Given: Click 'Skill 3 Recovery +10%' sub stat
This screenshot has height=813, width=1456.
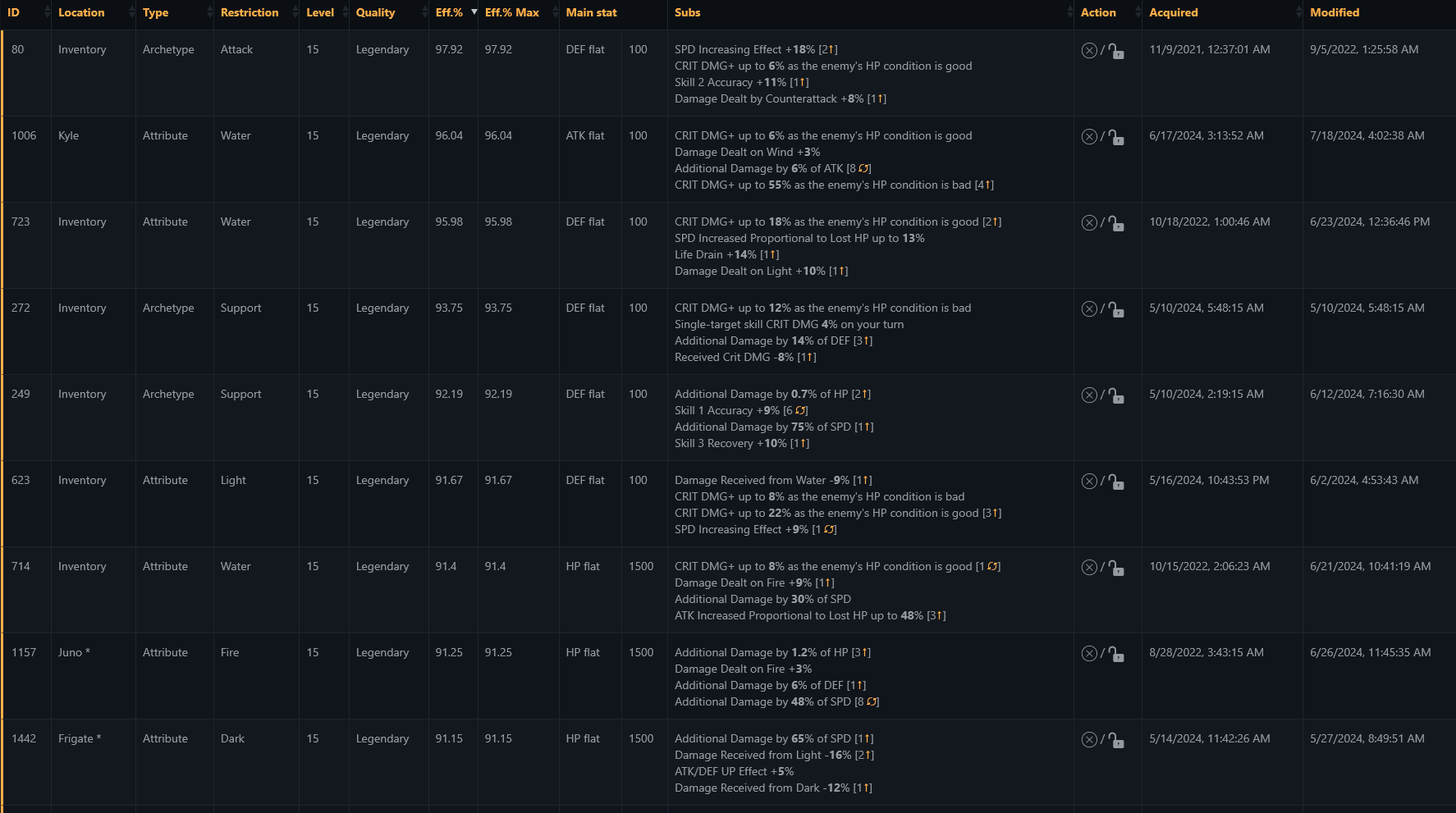Looking at the screenshot, I should pyautogui.click(x=730, y=443).
